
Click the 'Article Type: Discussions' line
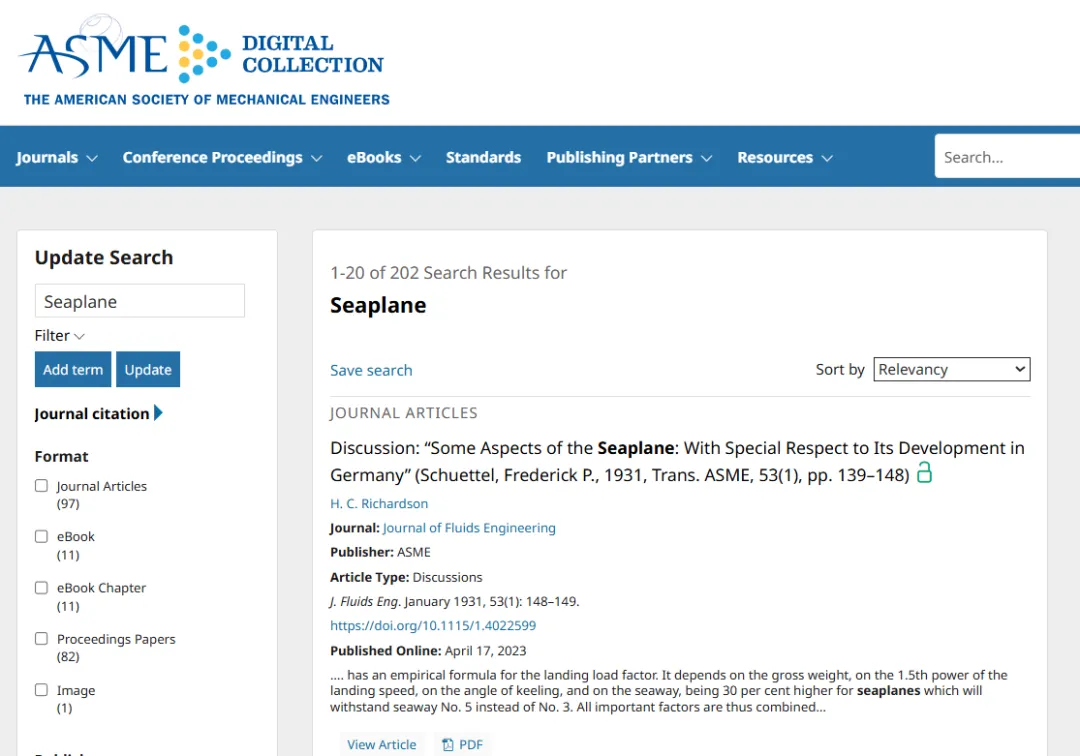tap(406, 577)
